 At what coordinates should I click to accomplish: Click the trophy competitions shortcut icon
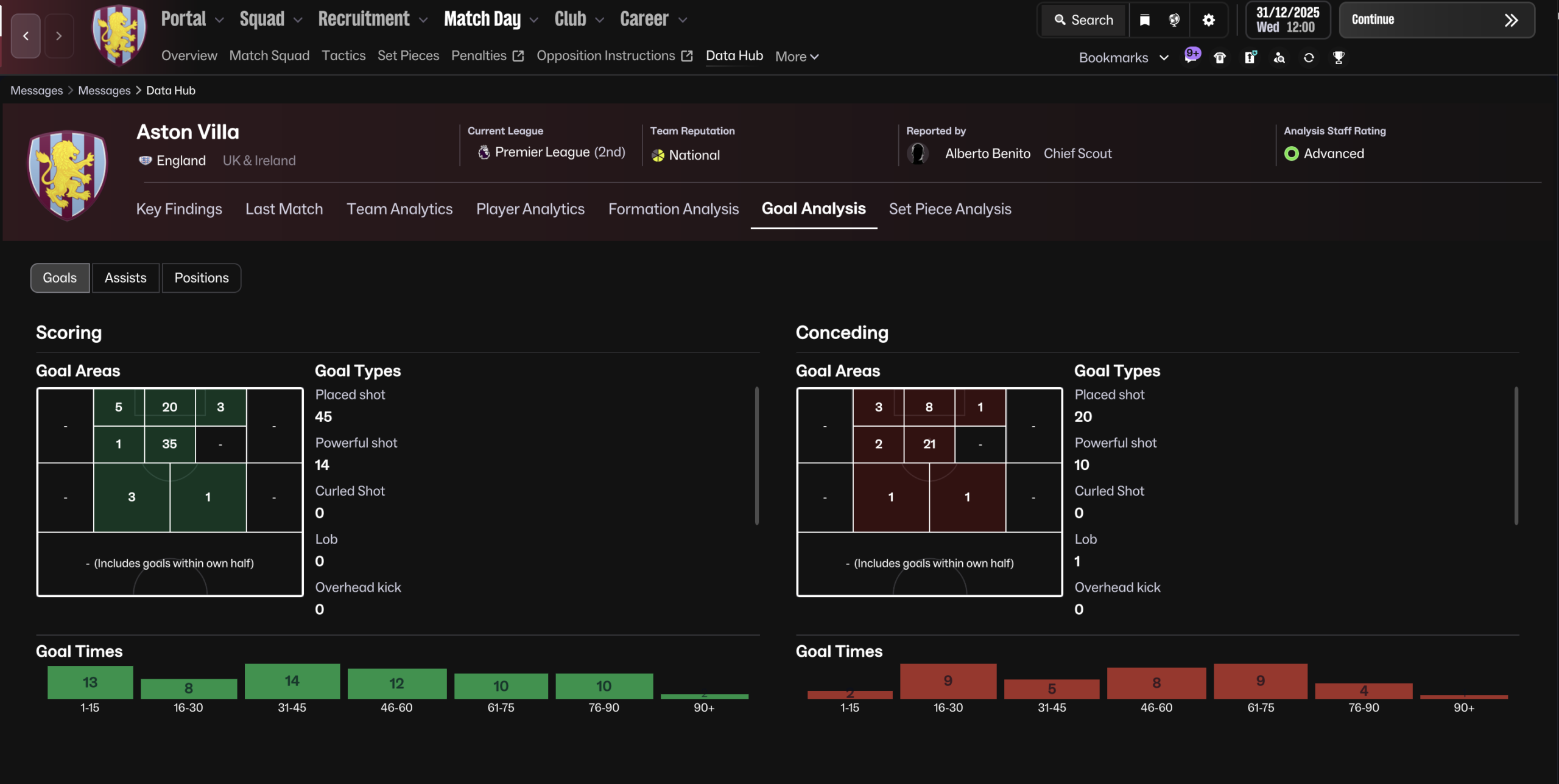[x=1339, y=58]
